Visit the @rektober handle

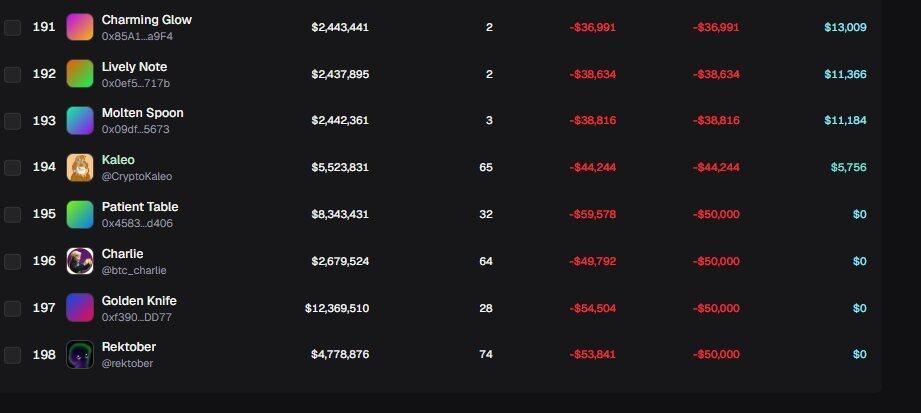[127, 363]
